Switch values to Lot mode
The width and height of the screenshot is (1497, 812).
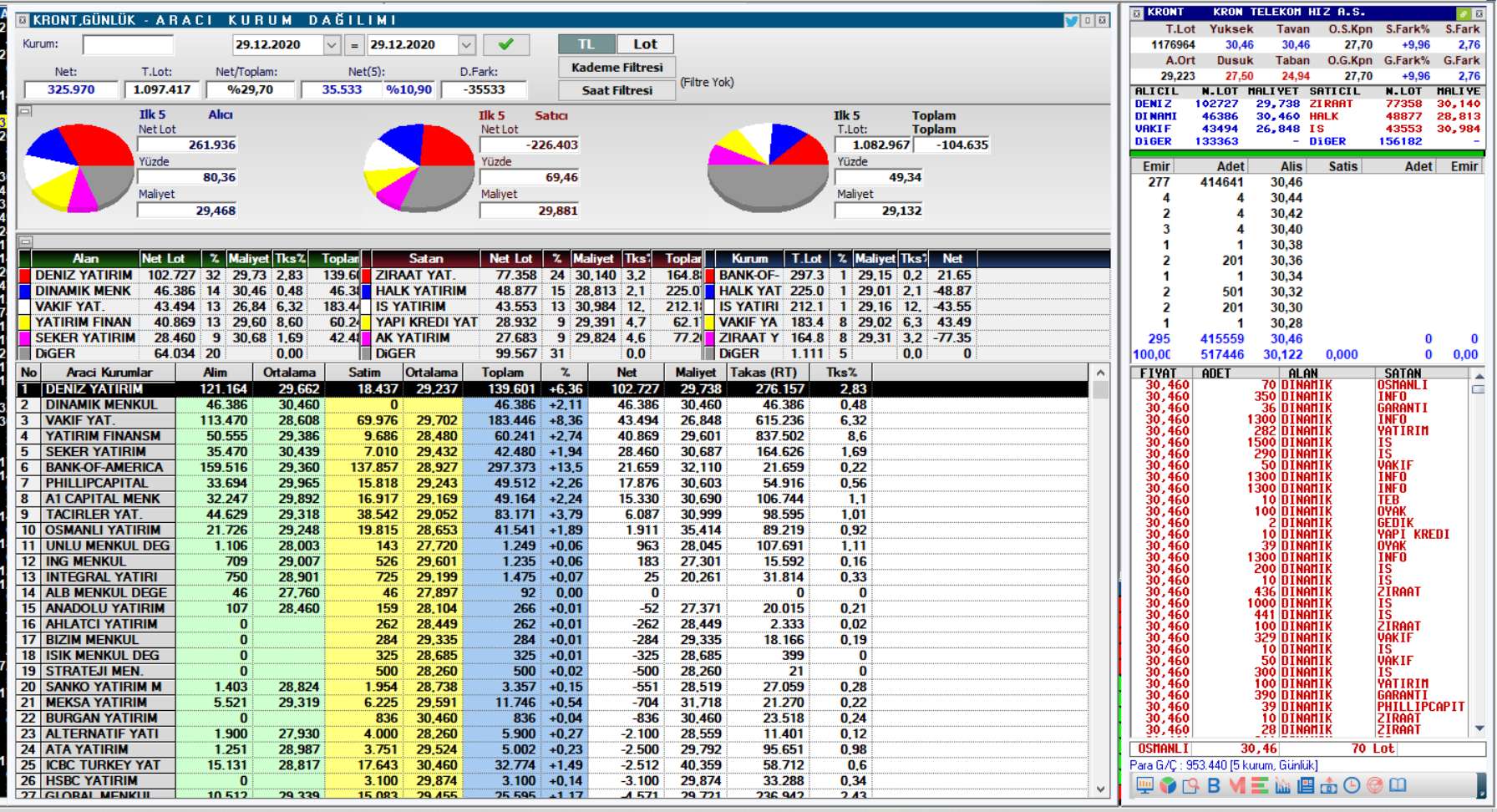[x=645, y=44]
